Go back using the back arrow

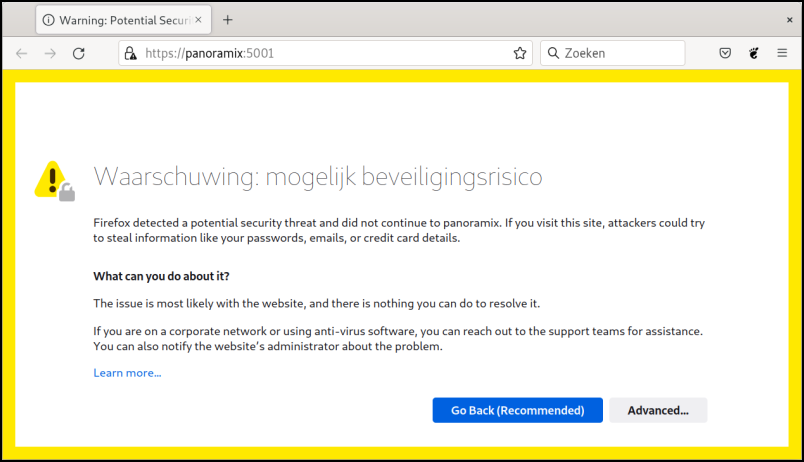[x=22, y=53]
